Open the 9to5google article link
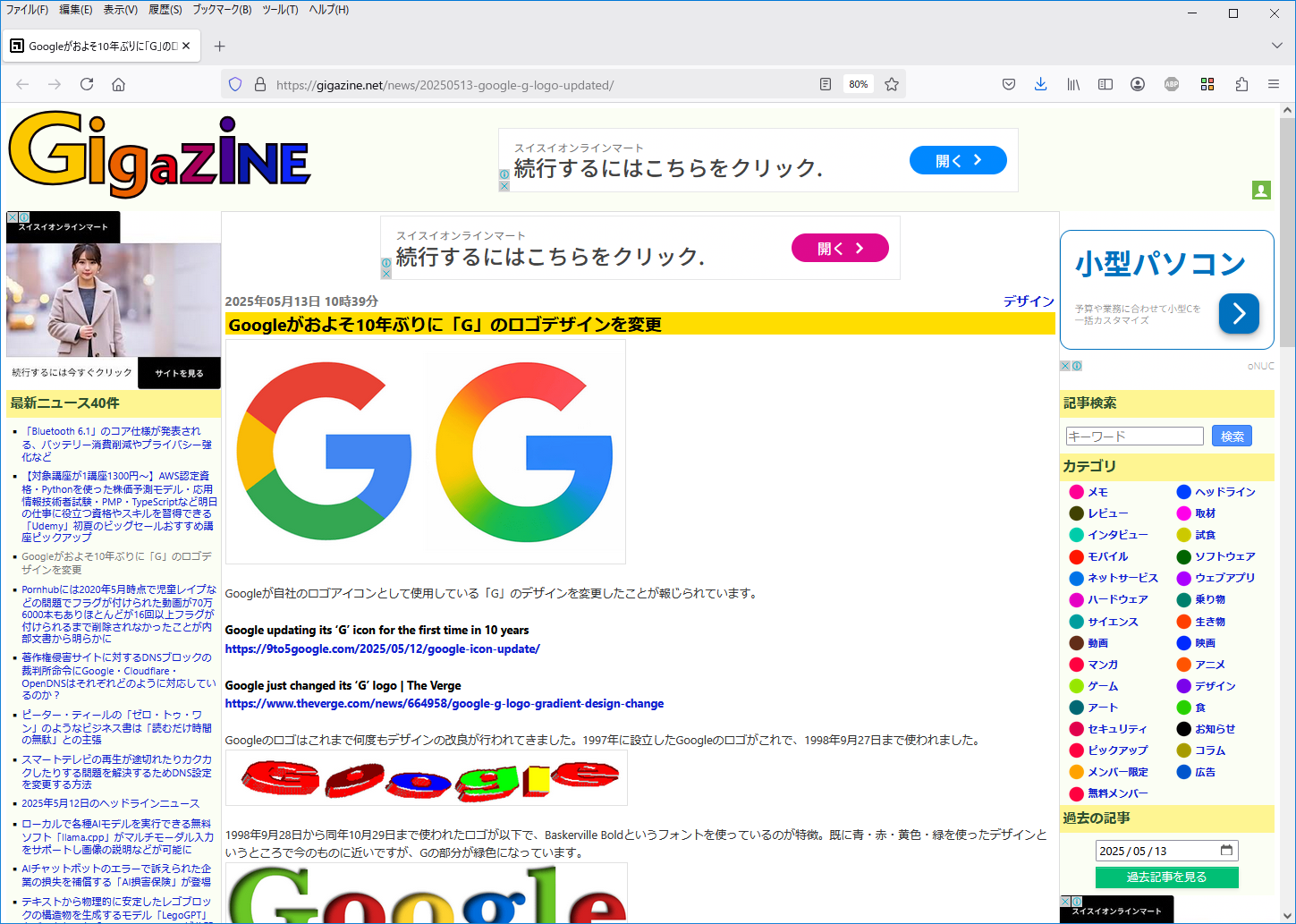The width and height of the screenshot is (1296, 924). [x=383, y=648]
